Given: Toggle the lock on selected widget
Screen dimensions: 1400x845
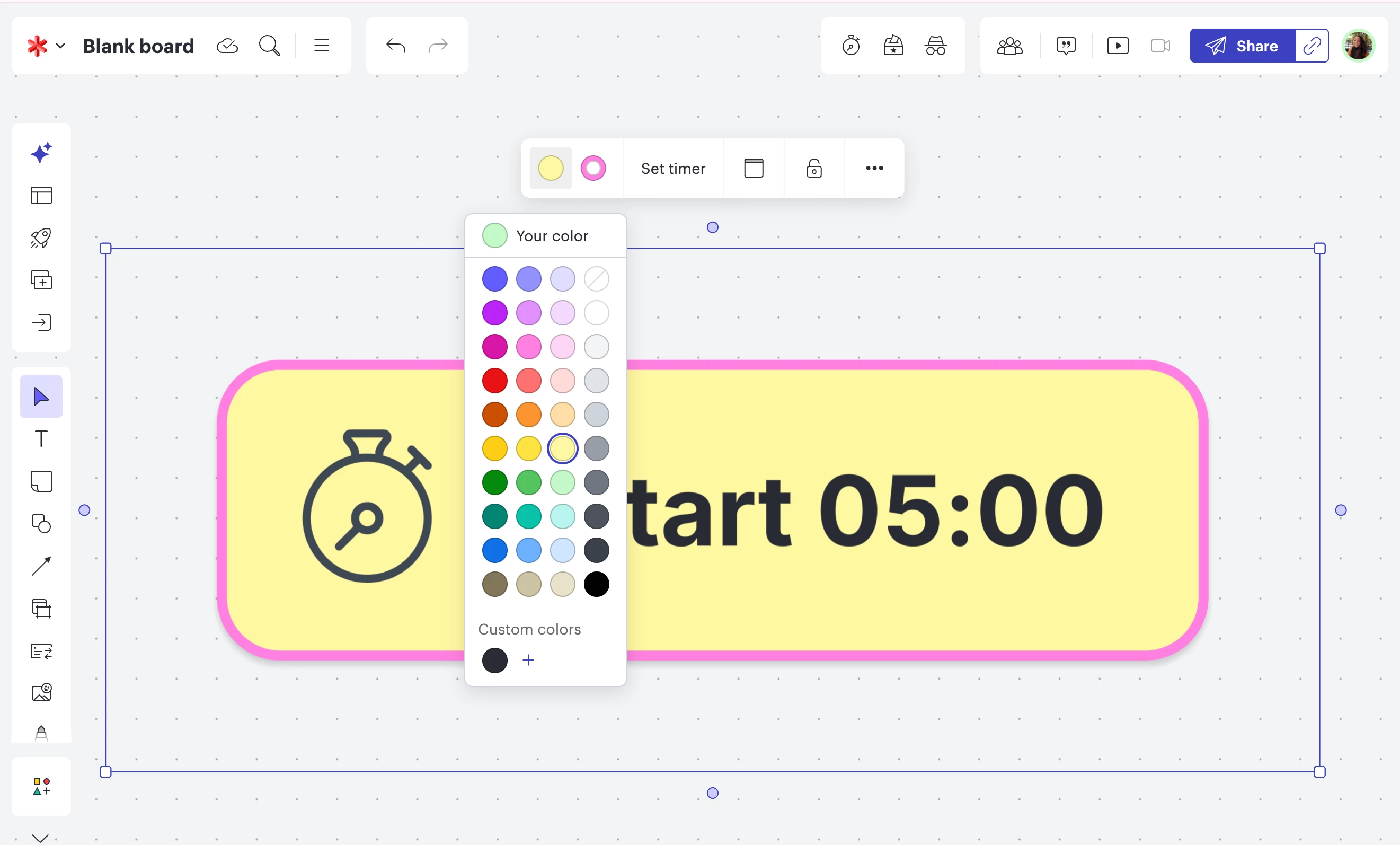Looking at the screenshot, I should coord(813,168).
